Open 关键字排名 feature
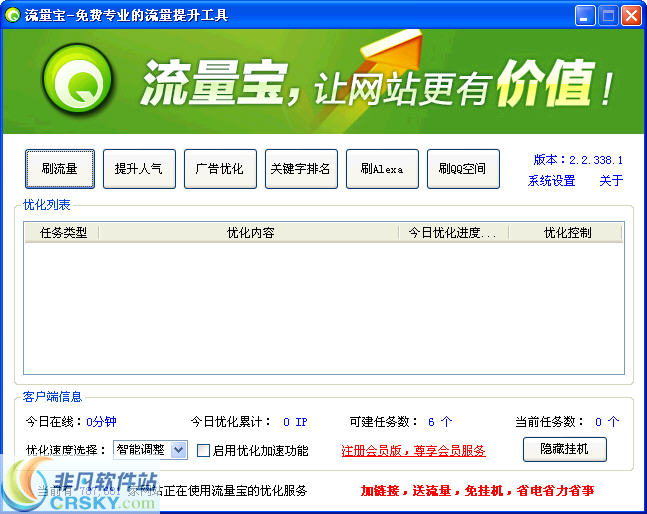Screen dimensions: 647x514 301,169
